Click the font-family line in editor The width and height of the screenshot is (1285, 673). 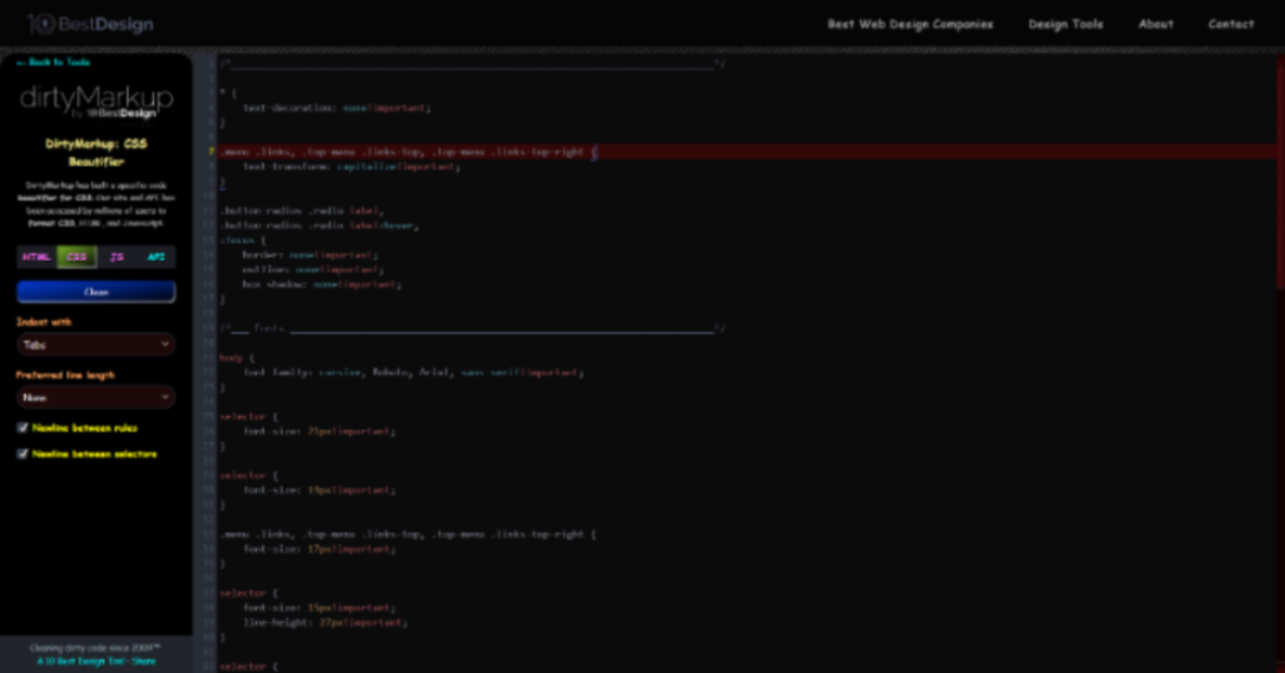pos(413,372)
